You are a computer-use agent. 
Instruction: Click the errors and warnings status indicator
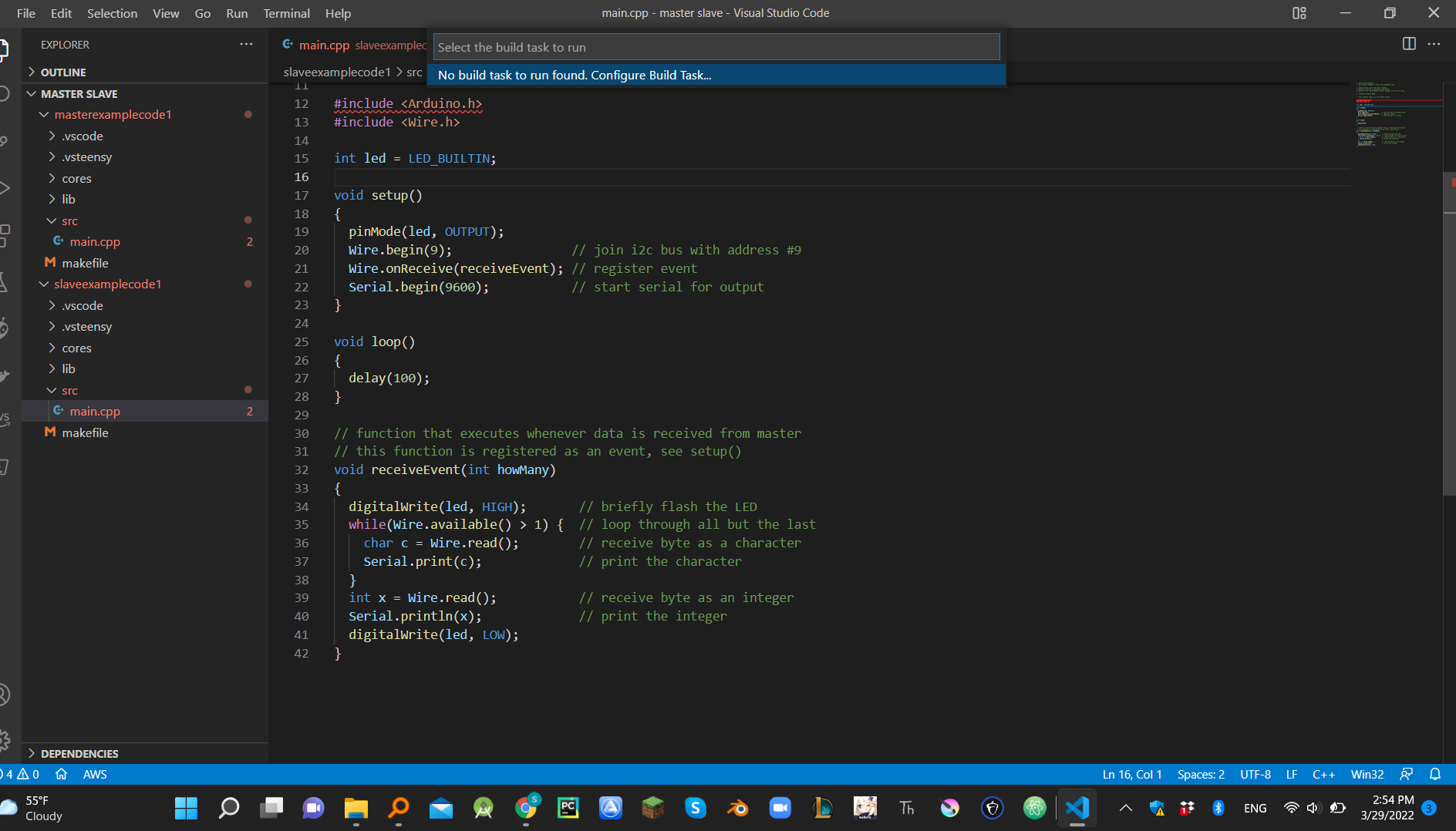tap(19, 774)
